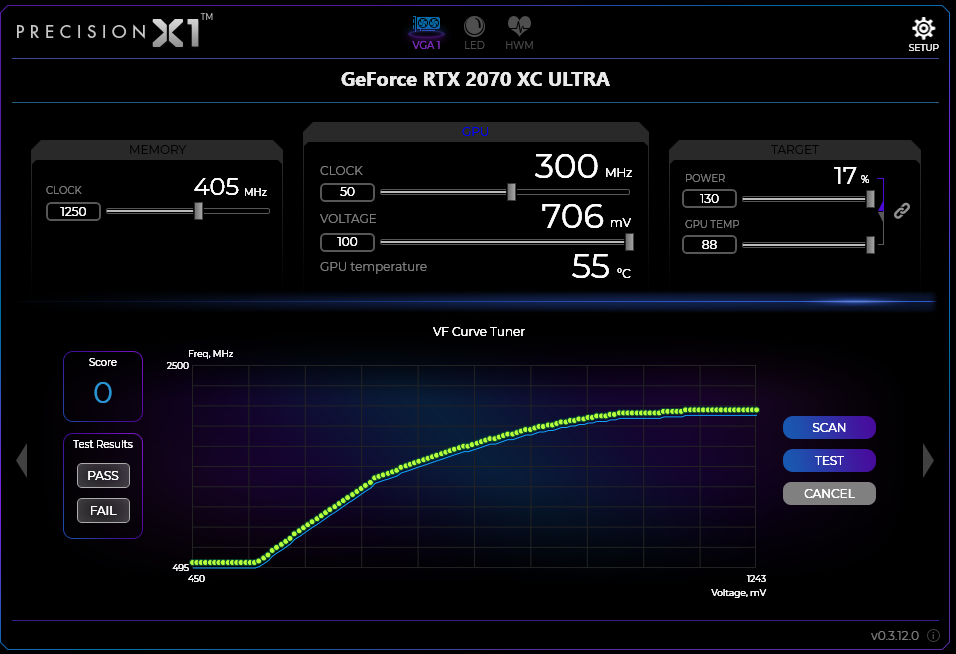Viewport: 956px width, 654px height.
Task: Go to previous panel with left arrow
Action: coord(22,460)
